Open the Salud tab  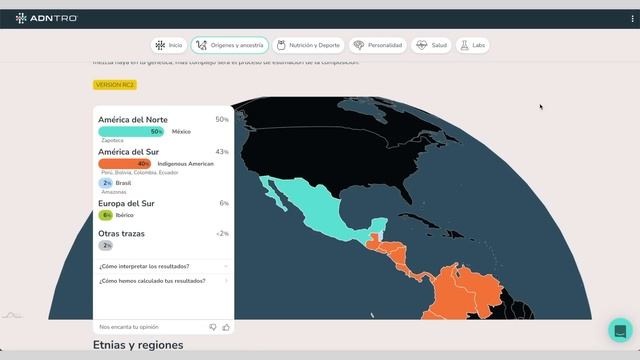431,45
